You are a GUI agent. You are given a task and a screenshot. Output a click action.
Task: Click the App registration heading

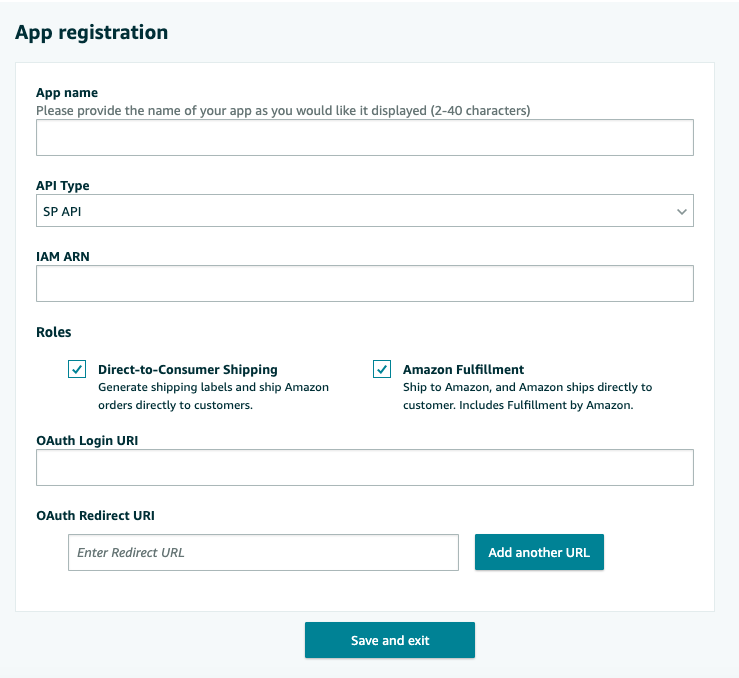click(91, 32)
